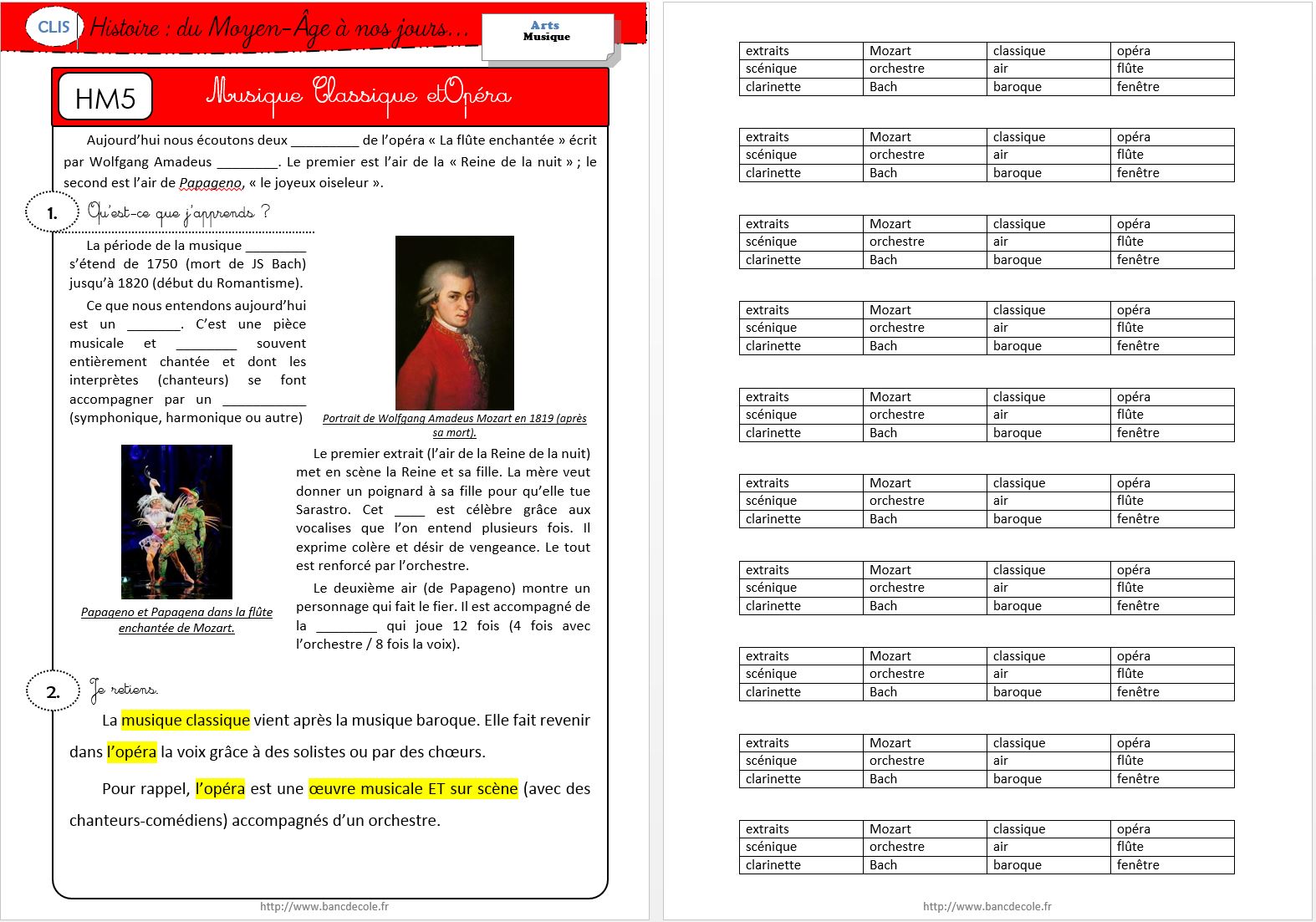
Task: Click 'baroque' cell in the bottommost table
Action: [x=1048, y=865]
